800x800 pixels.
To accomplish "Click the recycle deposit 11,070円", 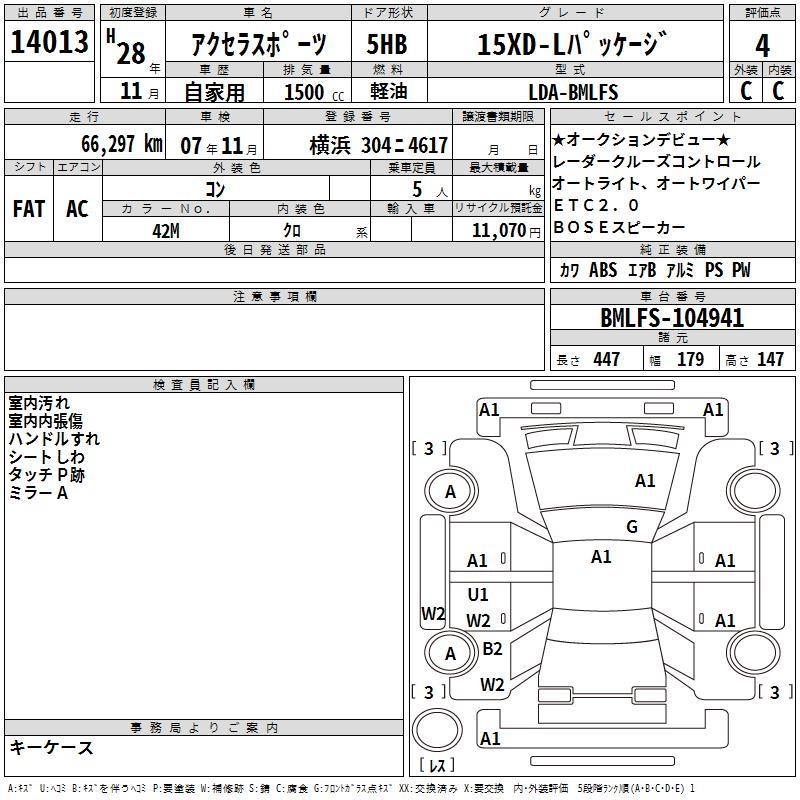I will tap(506, 231).
